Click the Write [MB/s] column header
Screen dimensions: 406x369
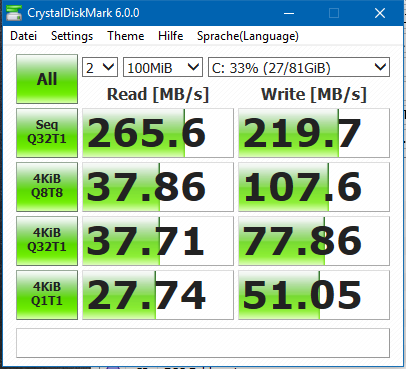coord(314,94)
